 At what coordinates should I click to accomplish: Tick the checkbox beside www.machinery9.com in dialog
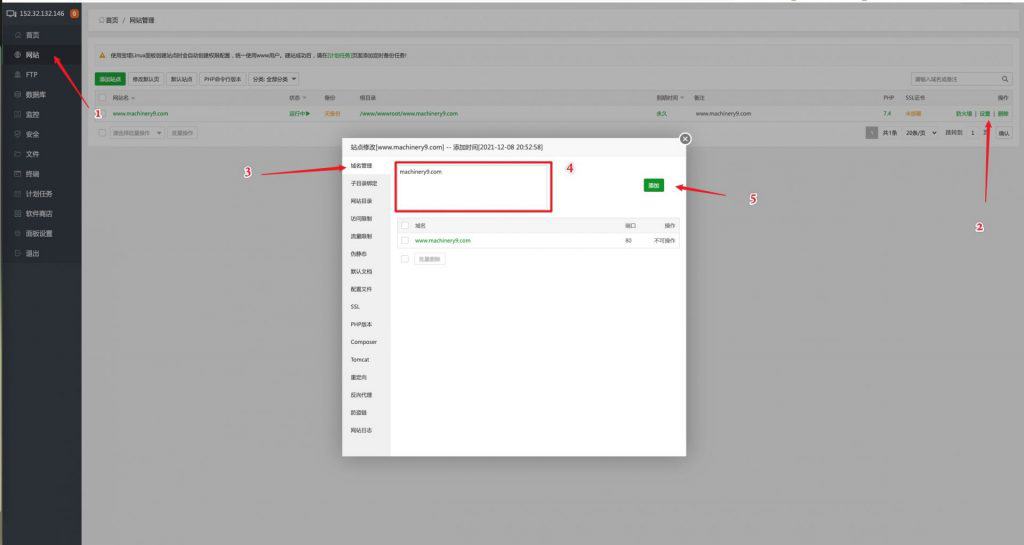coord(405,241)
